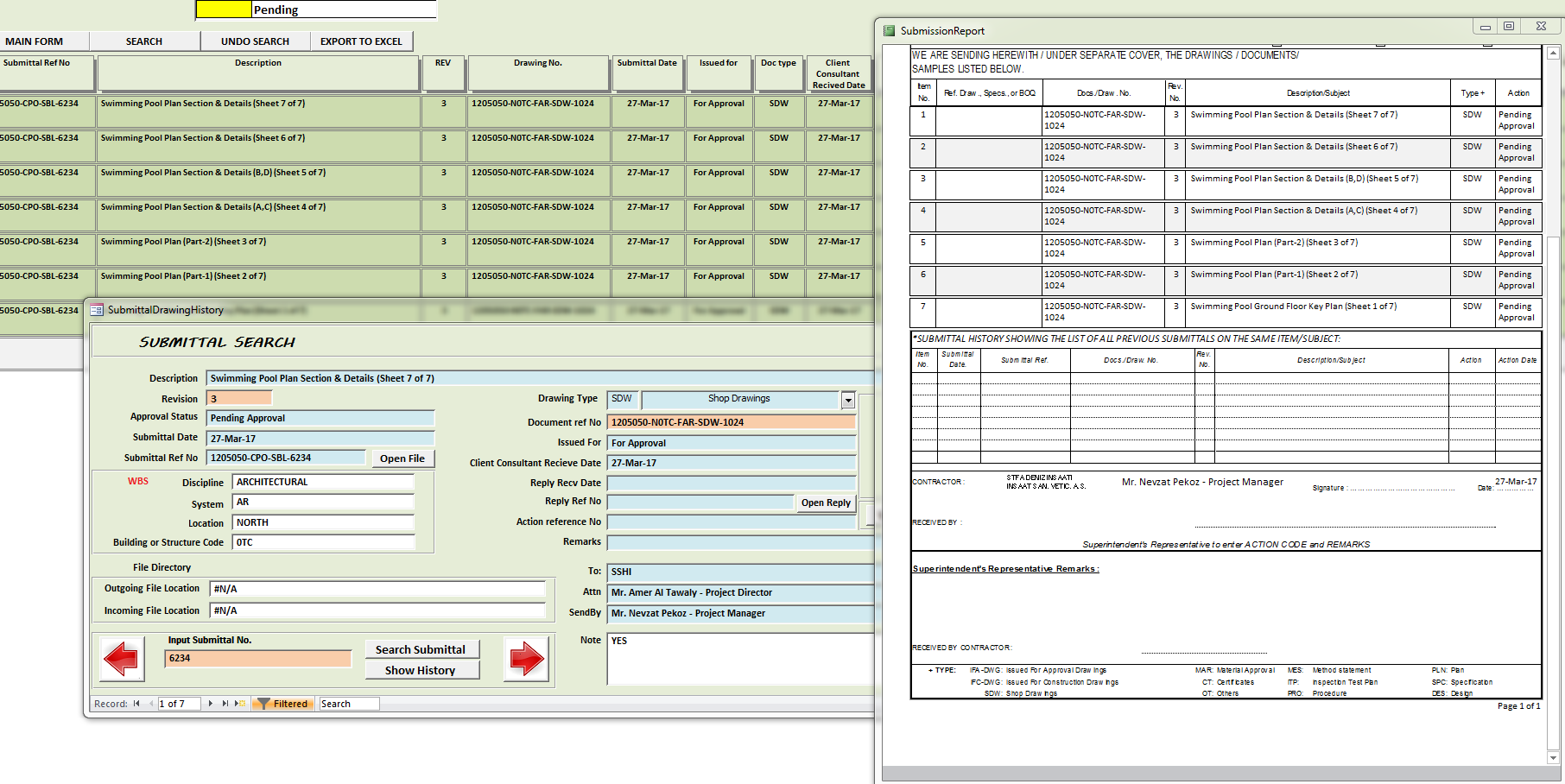Click the UNDO SEARCH button
1565x784 pixels.
point(255,41)
